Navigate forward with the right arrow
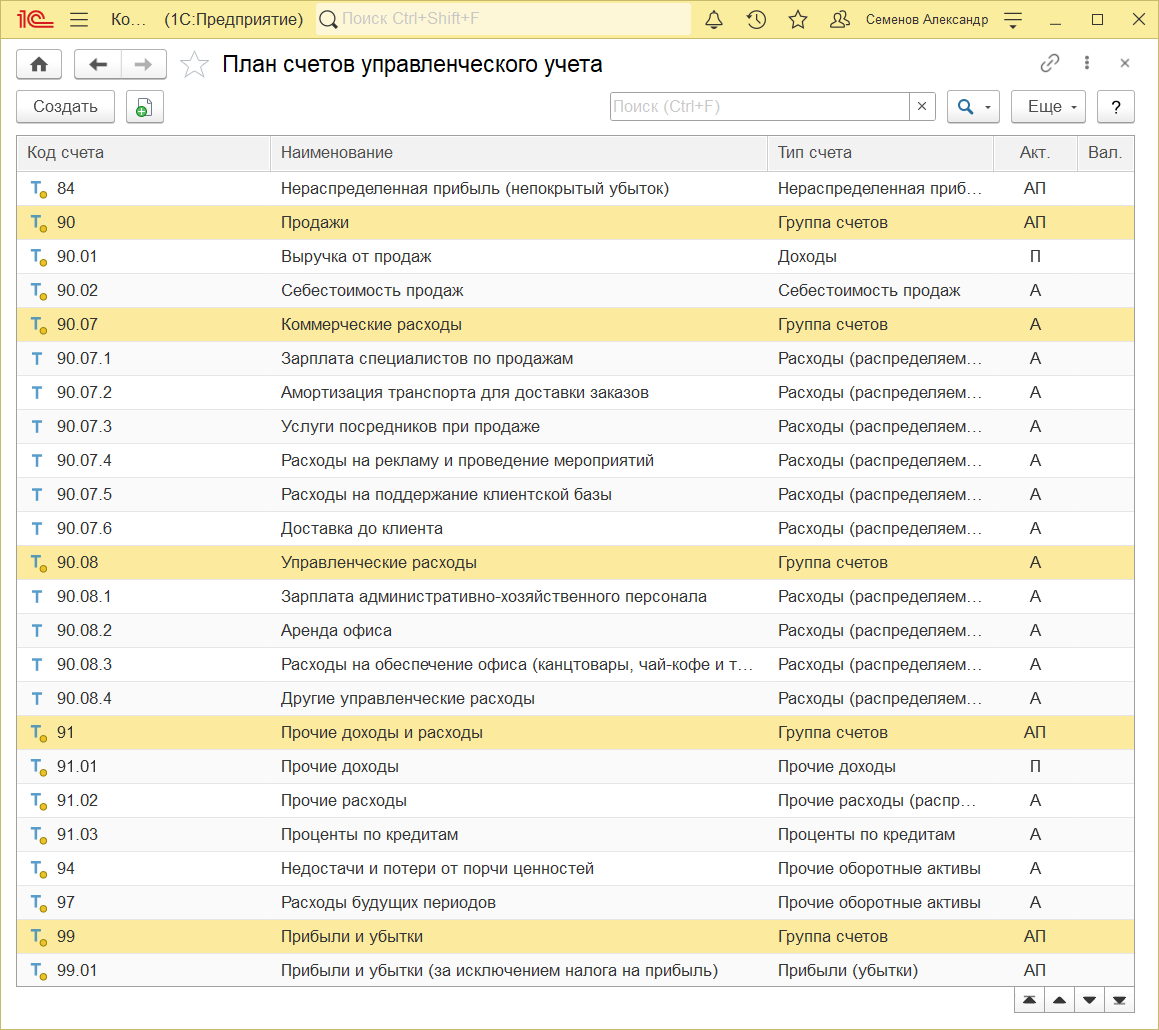The width and height of the screenshot is (1159, 1030). pyautogui.click(x=143, y=64)
